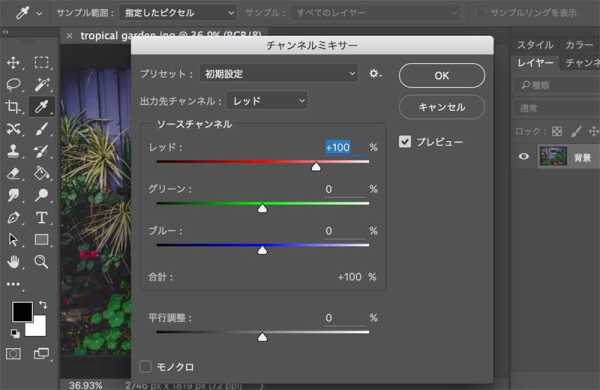Open the 出力先チャンネル dropdown

tap(267, 101)
